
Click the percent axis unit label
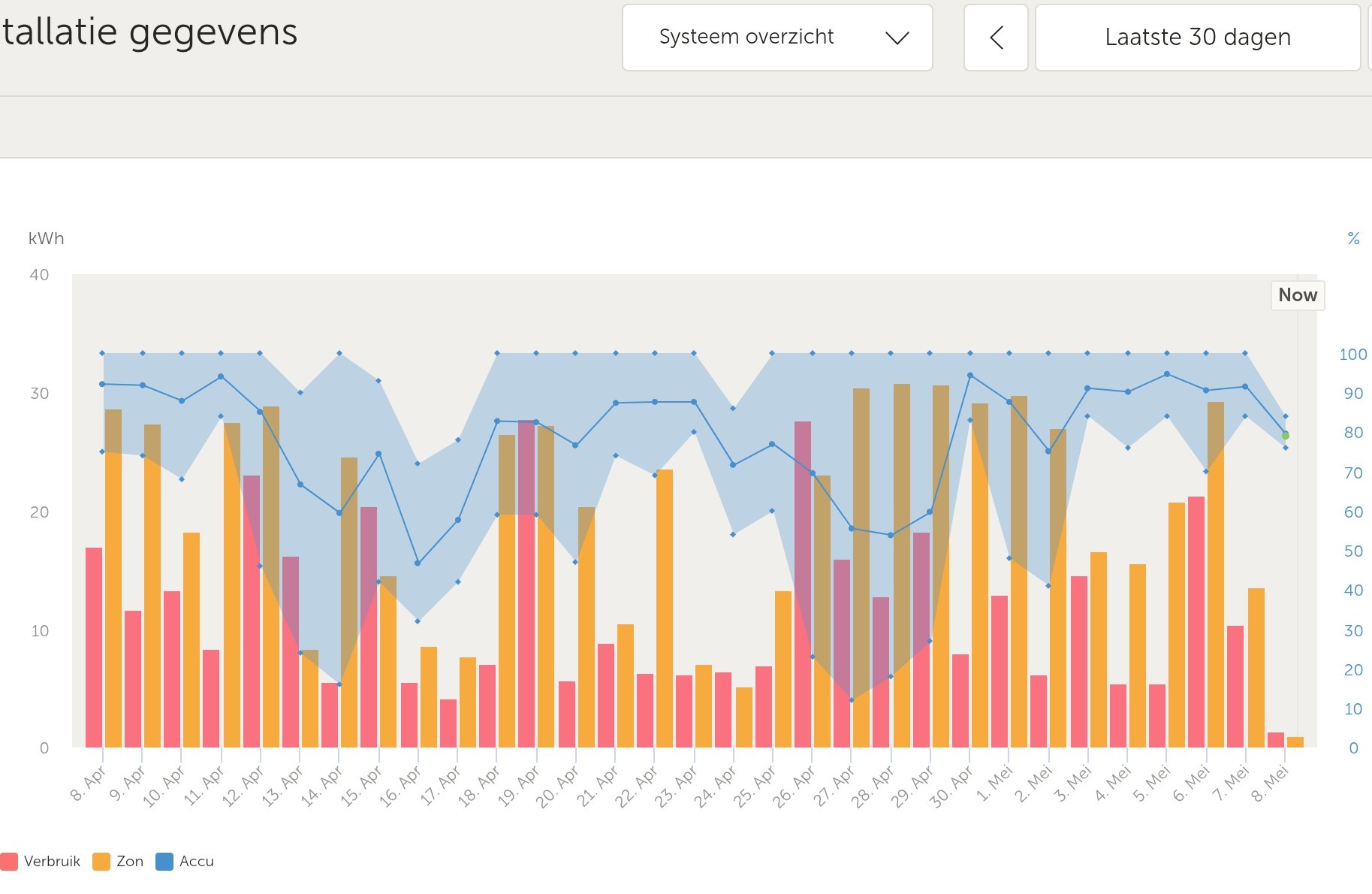pyautogui.click(x=1353, y=239)
